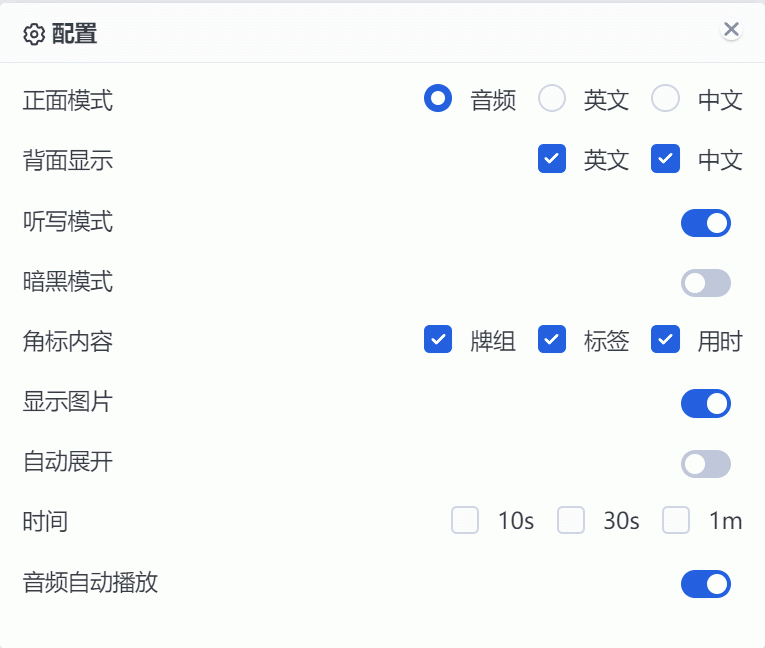
Task: Check the 10s 时间 checkbox
Action: [465, 521]
